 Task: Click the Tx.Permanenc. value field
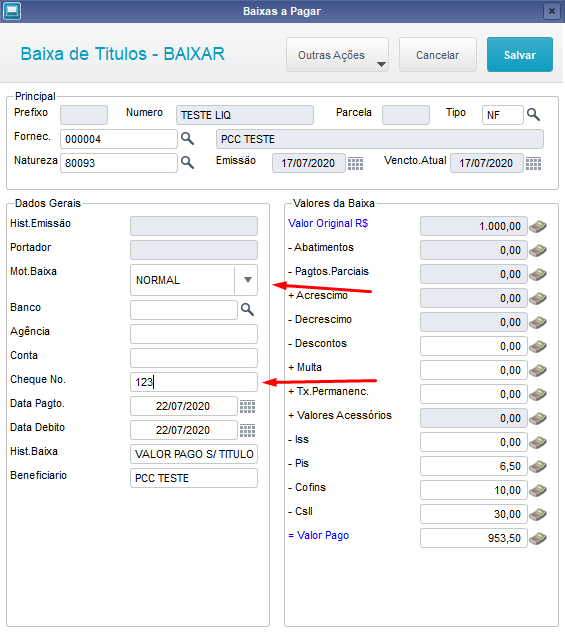click(x=474, y=394)
